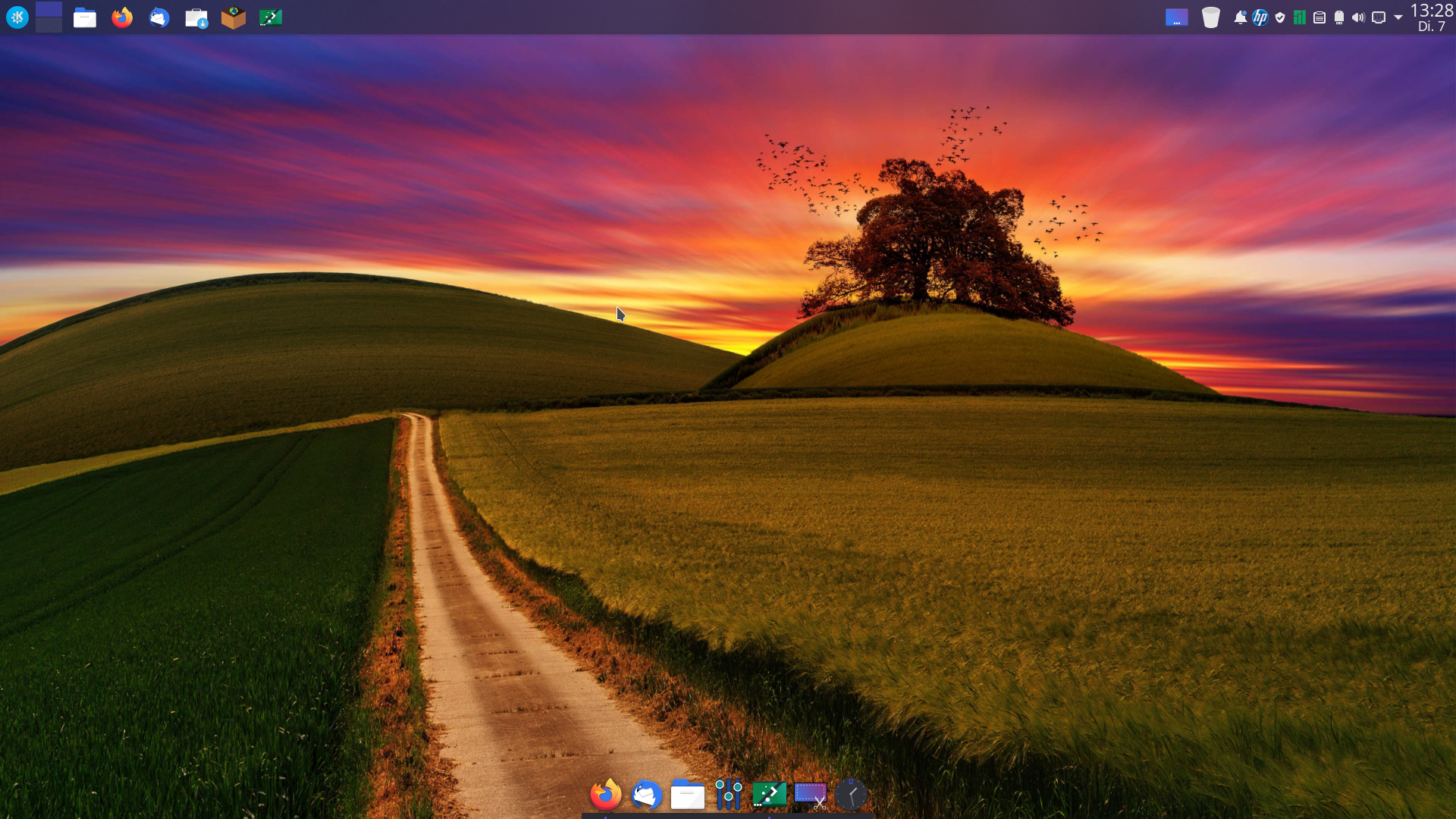Launch Firefox from the top panel
This screenshot has width=1456, height=819.
coord(122,17)
